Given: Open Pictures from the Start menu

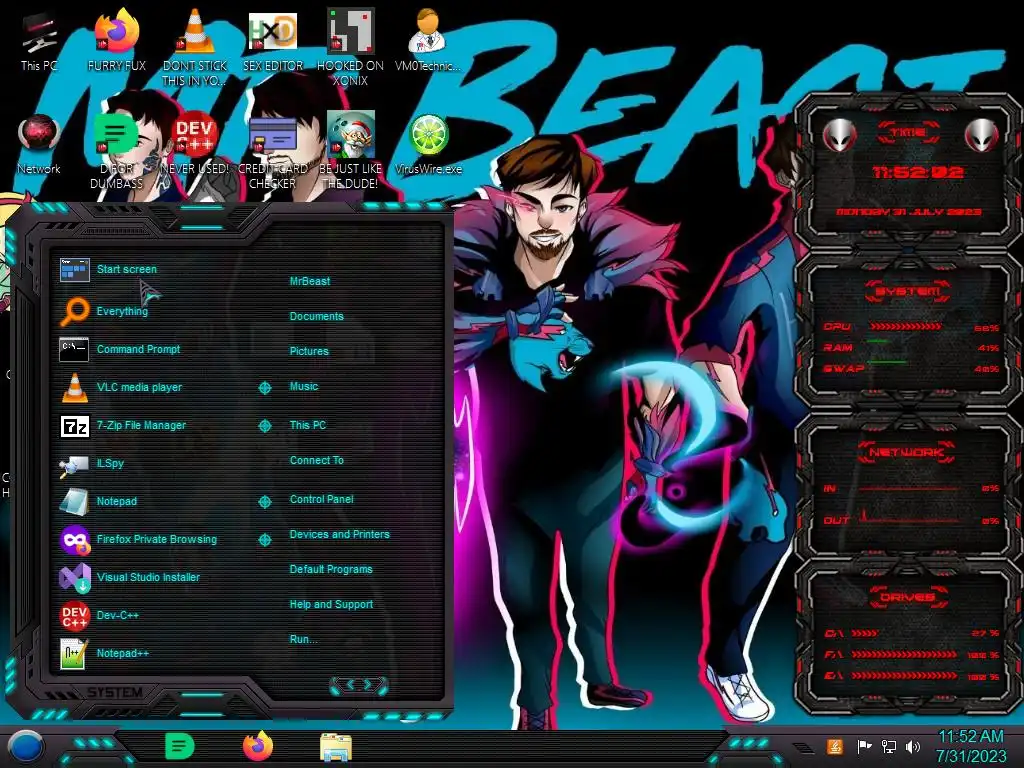Looking at the screenshot, I should click(309, 351).
